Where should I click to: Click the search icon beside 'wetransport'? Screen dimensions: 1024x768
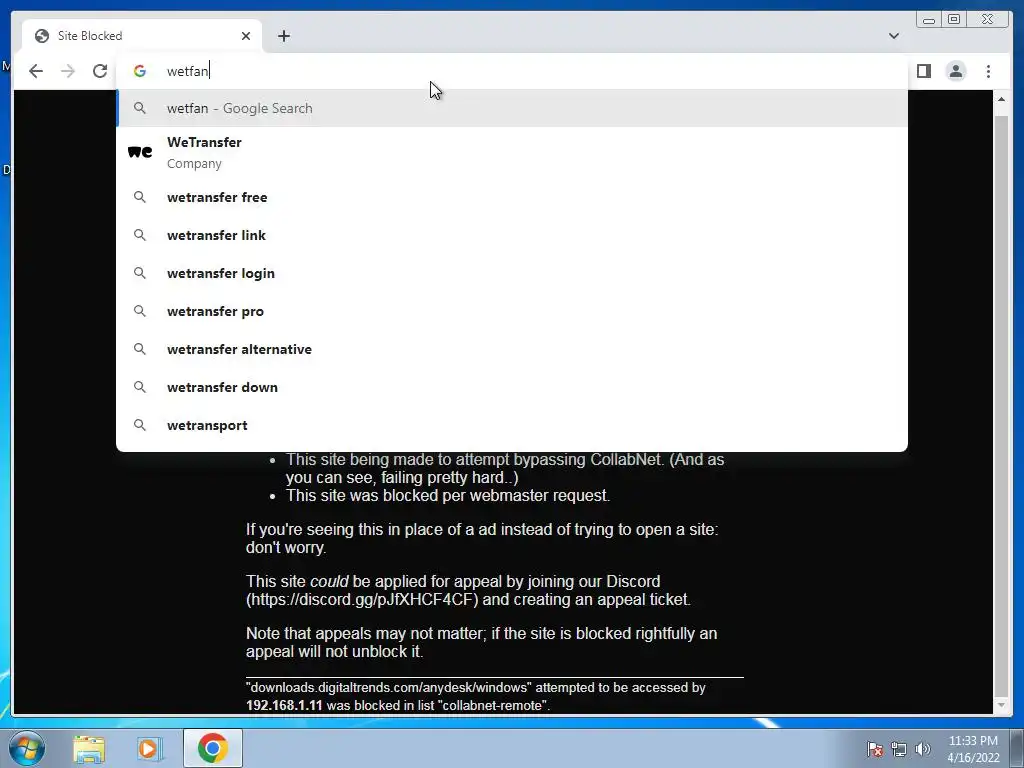[140, 425]
